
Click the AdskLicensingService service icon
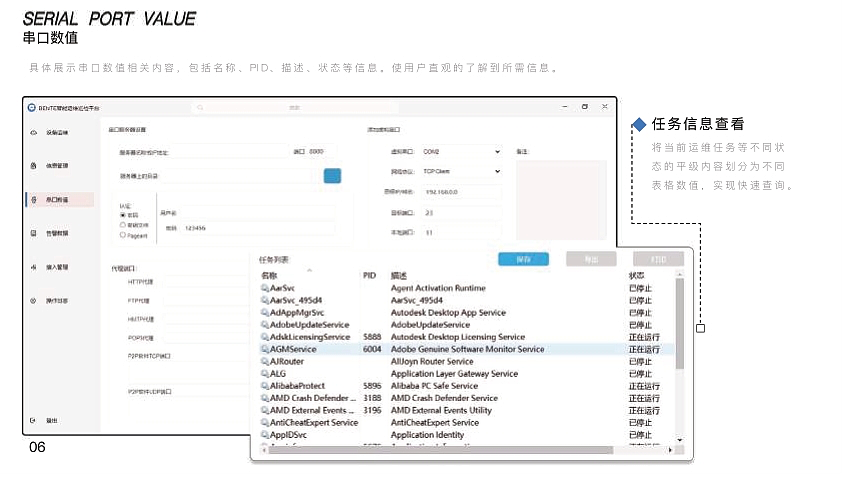click(x=265, y=337)
